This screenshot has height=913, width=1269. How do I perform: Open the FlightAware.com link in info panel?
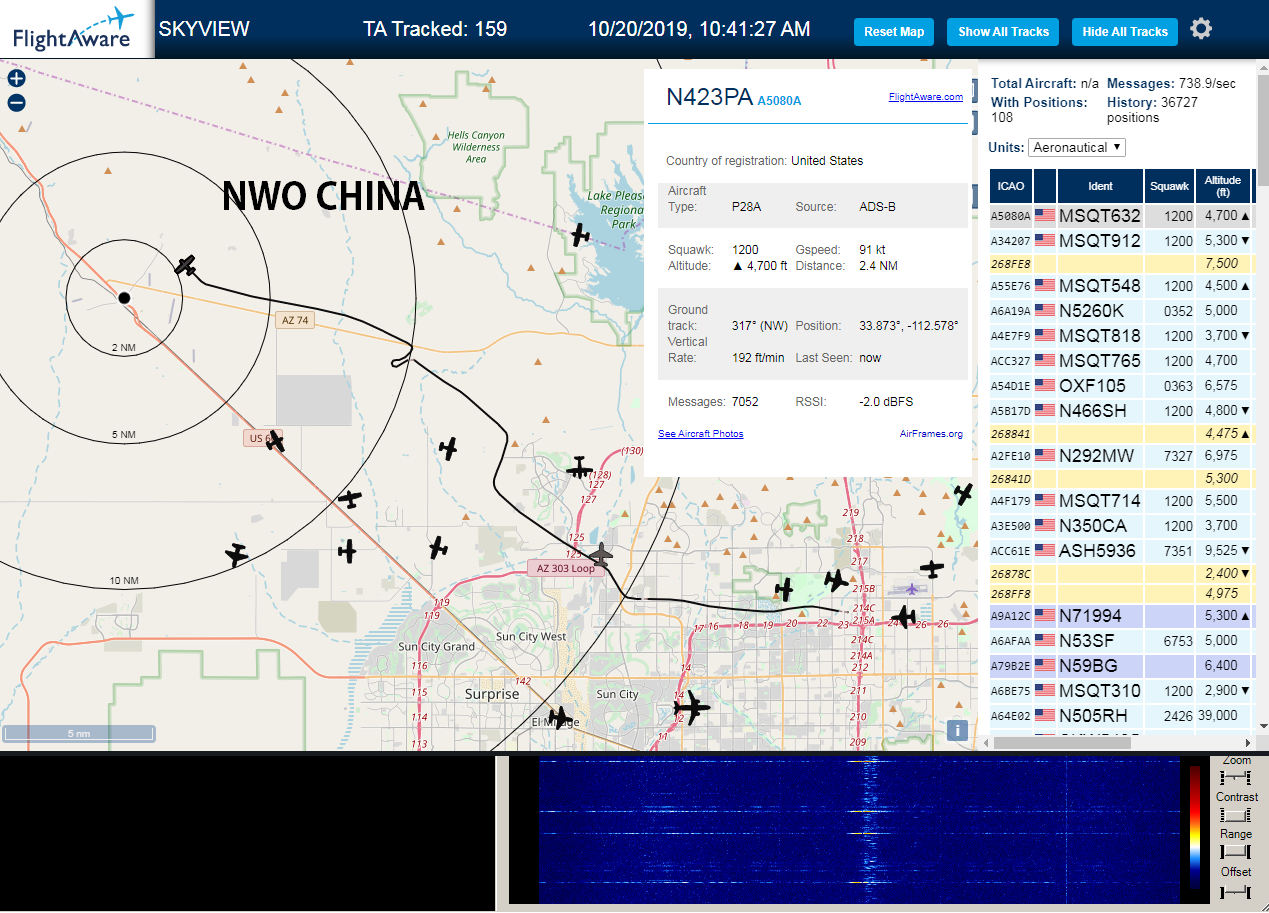pyautogui.click(x=926, y=97)
